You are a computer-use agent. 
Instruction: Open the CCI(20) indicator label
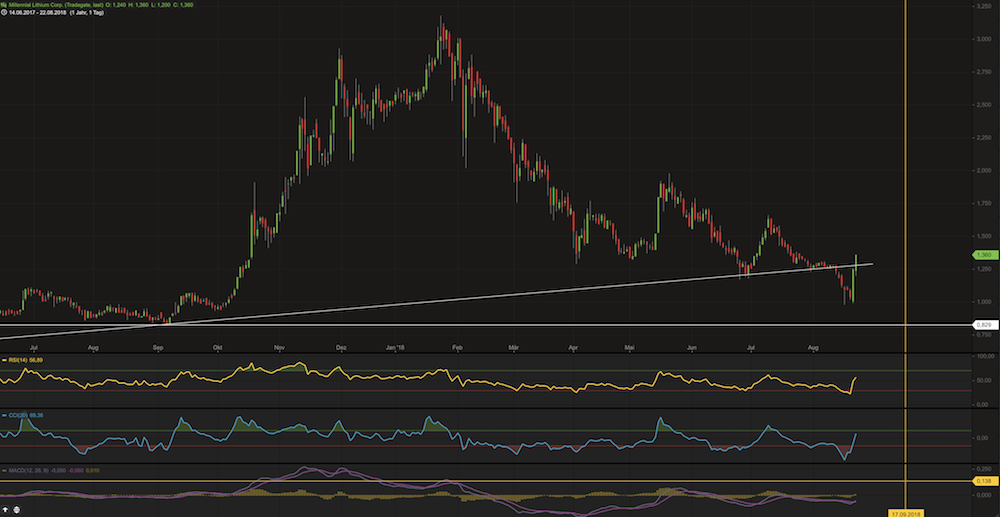coord(15,413)
